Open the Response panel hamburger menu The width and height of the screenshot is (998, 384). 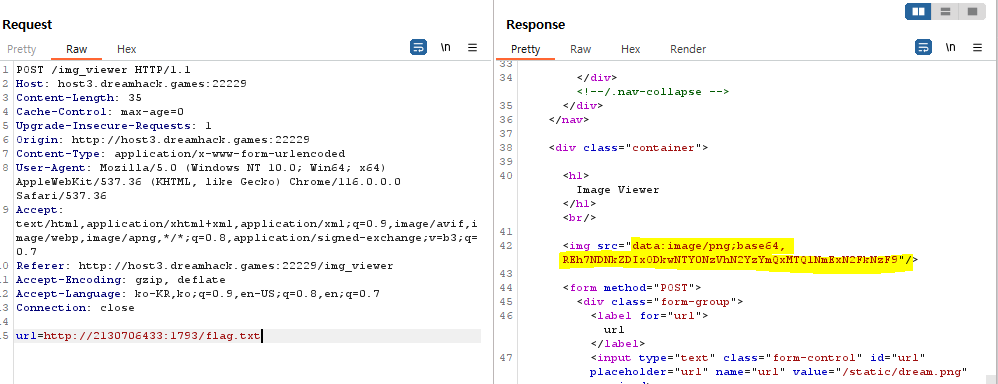click(x=977, y=48)
